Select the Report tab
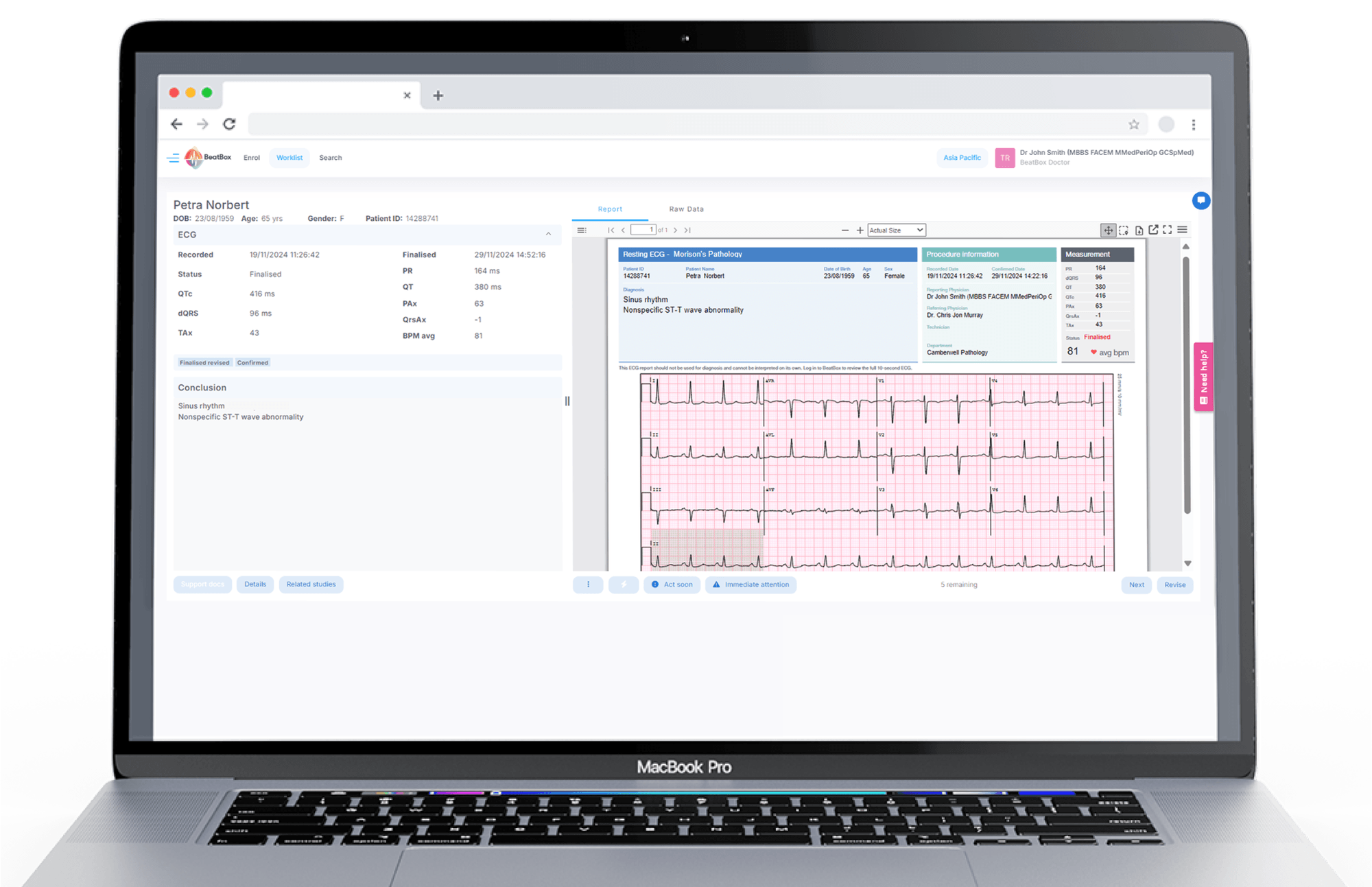Screen dimensions: 1372x887 [x=610, y=209]
